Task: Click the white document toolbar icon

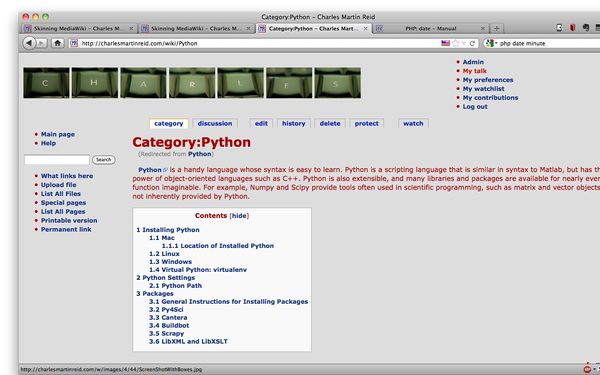Action: [x=559, y=28]
